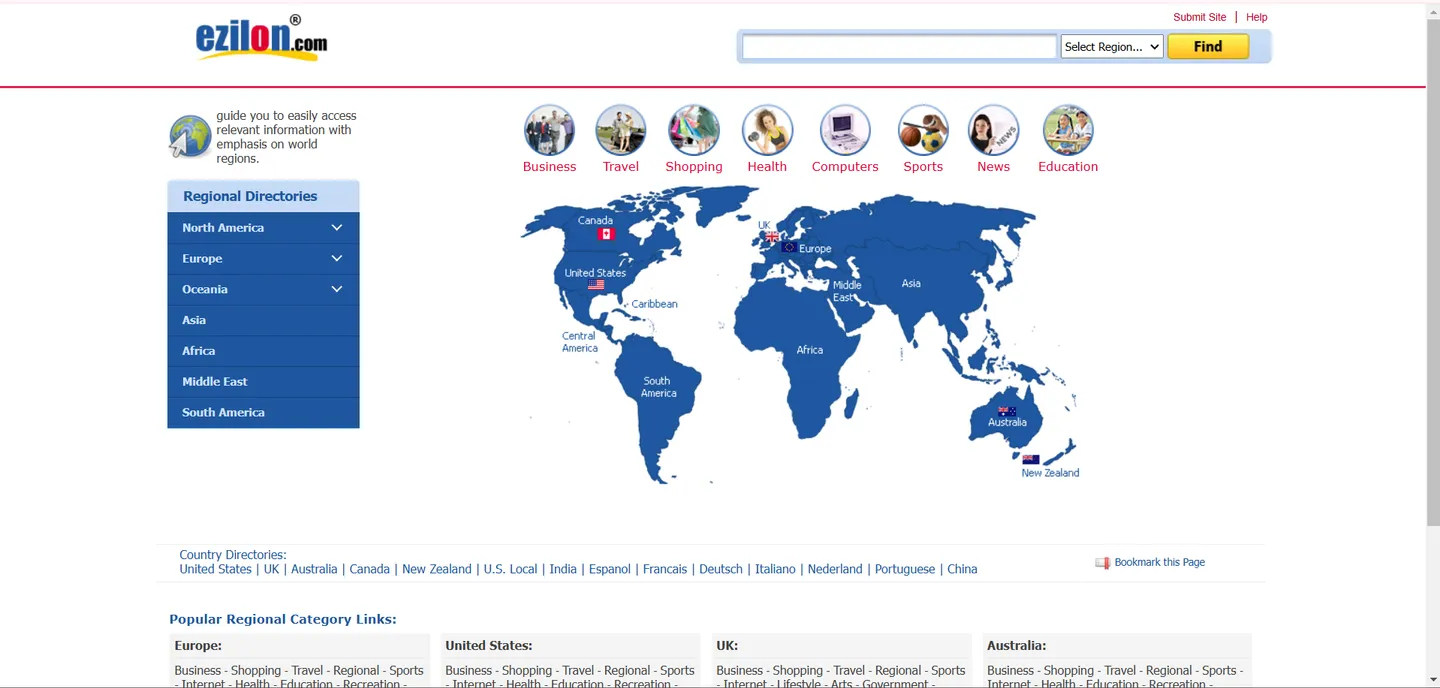Open the Help link
The image size is (1440, 688).
click(1257, 17)
